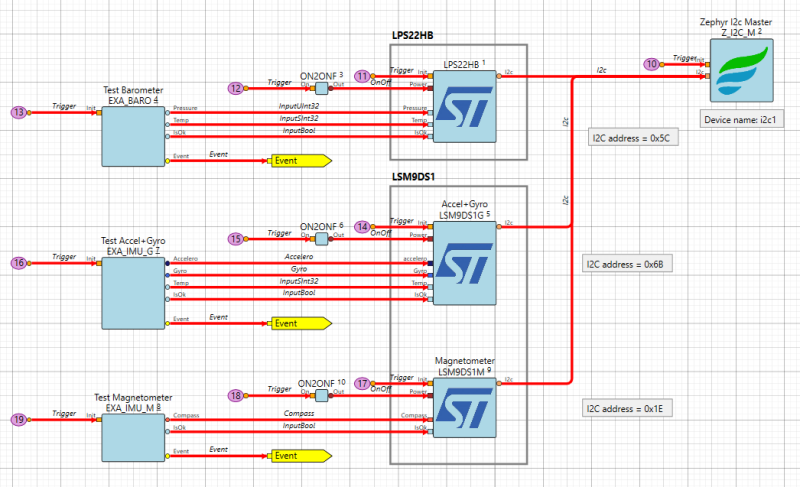Click trigger source number 10
The width and height of the screenshot is (800, 487).
coord(651,64)
